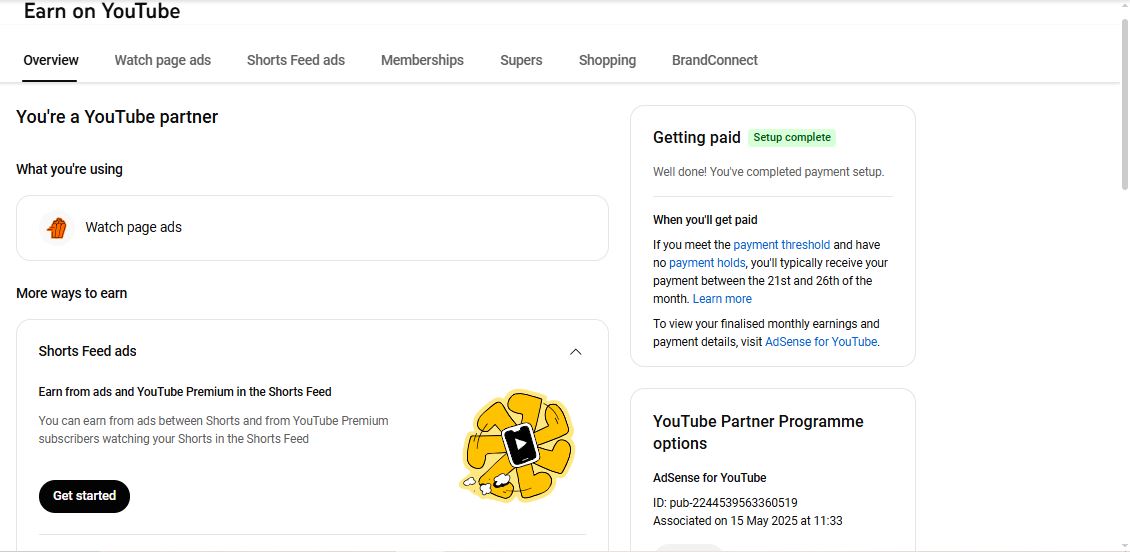The height and width of the screenshot is (552, 1130).
Task: Click the vertical page scrollbar thumb
Action: pyautogui.click(x=1124, y=104)
